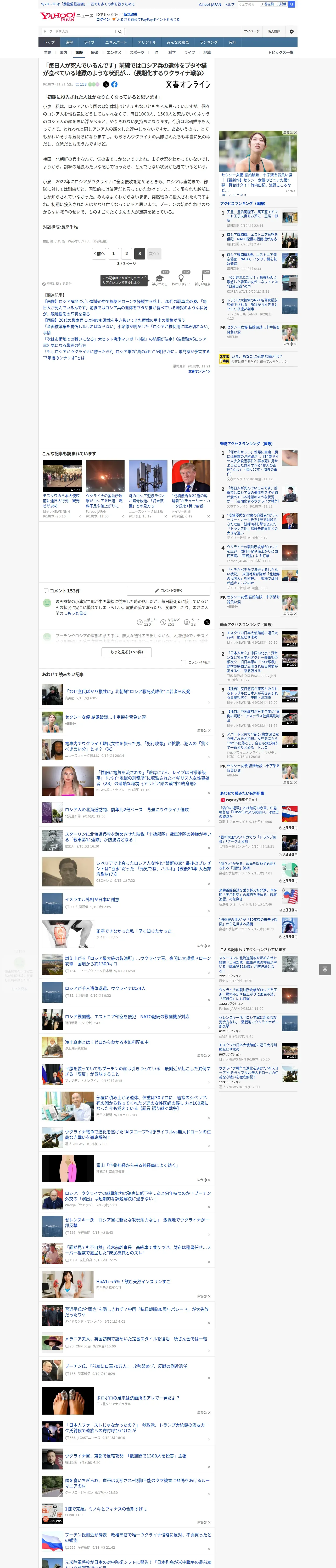Open the エキスパート navigation tab
The height and width of the screenshot is (1568, 336).
tap(116, 42)
